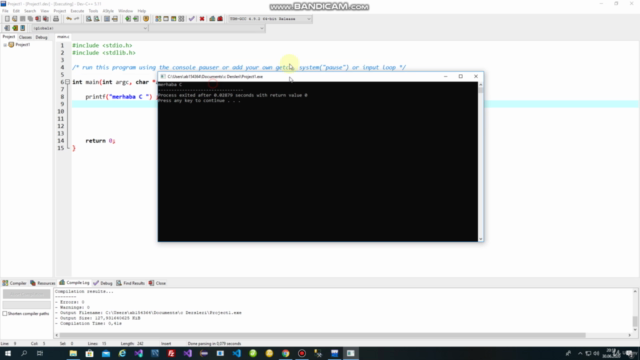
Task: Click the console window vertical scrollbar
Action: 480,161
